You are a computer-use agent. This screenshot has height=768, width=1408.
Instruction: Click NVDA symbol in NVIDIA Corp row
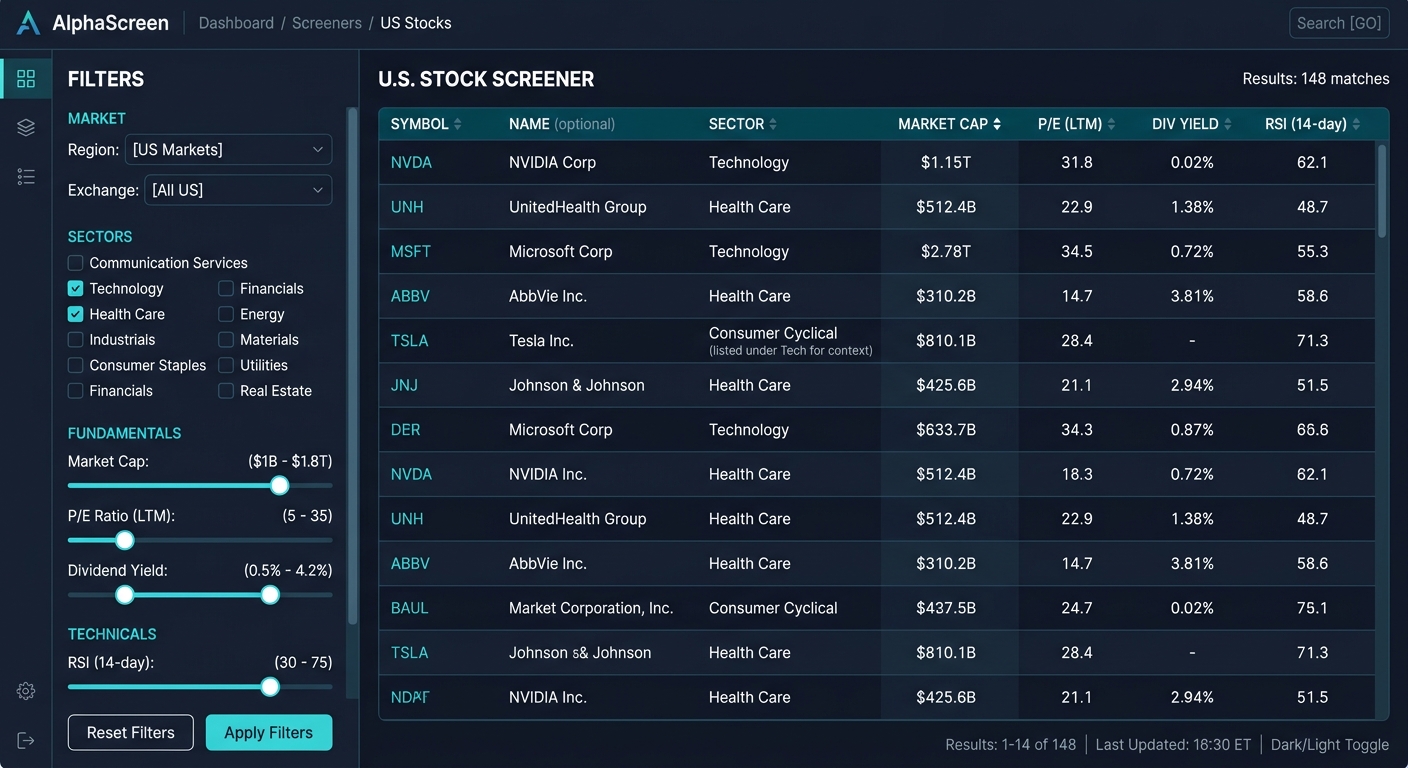coord(411,162)
